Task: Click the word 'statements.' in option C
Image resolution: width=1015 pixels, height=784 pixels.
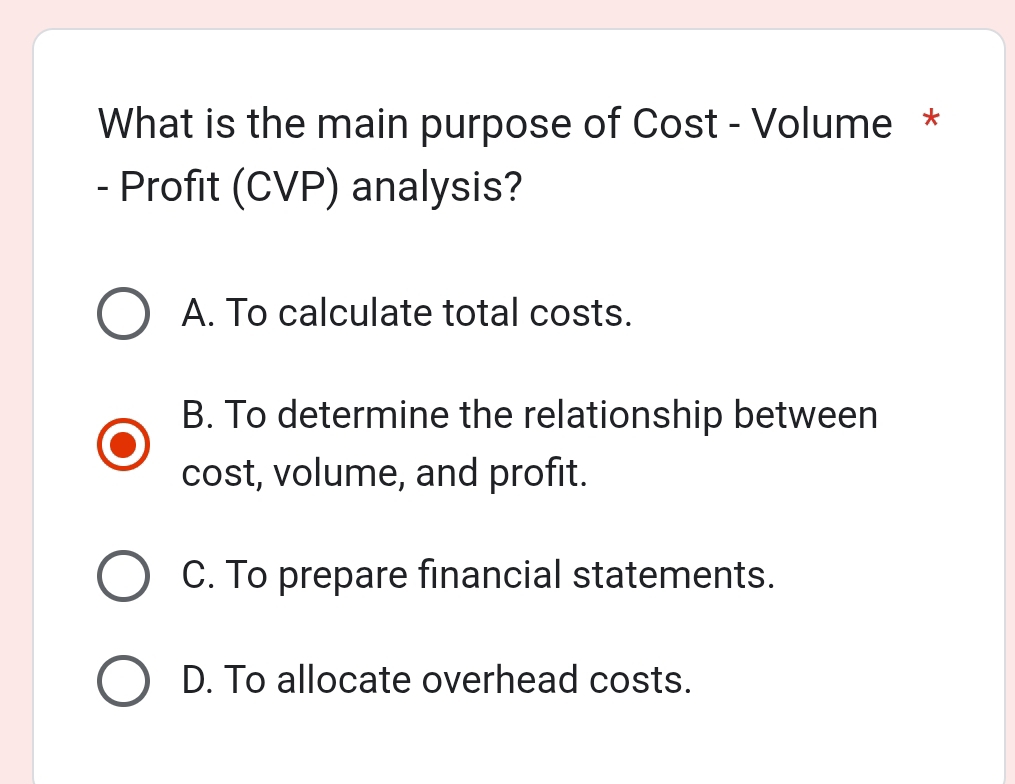Action: point(673,576)
